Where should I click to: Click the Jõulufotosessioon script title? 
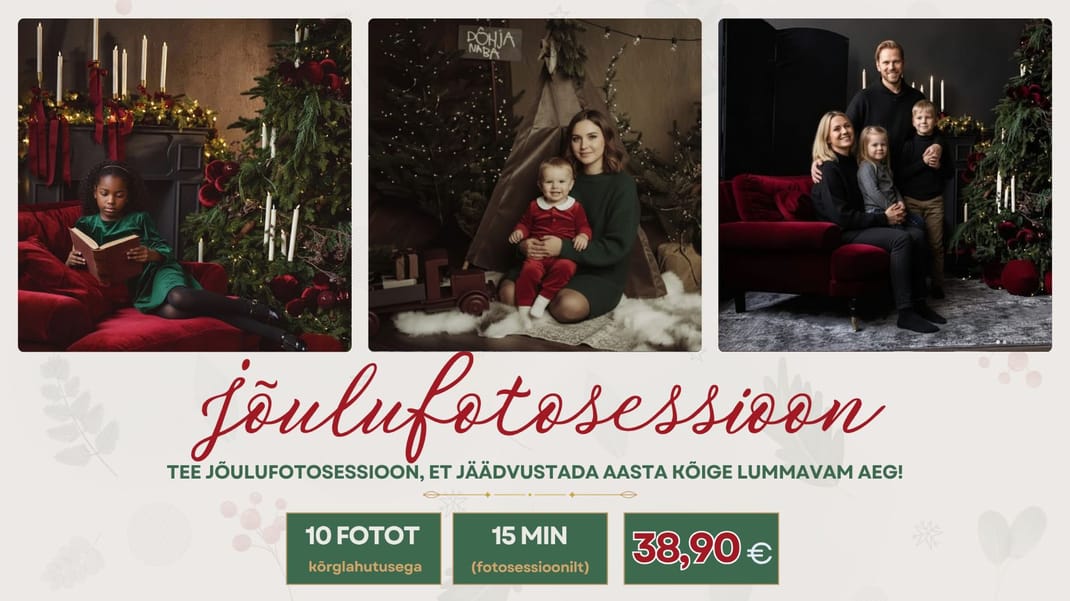(x=538, y=407)
